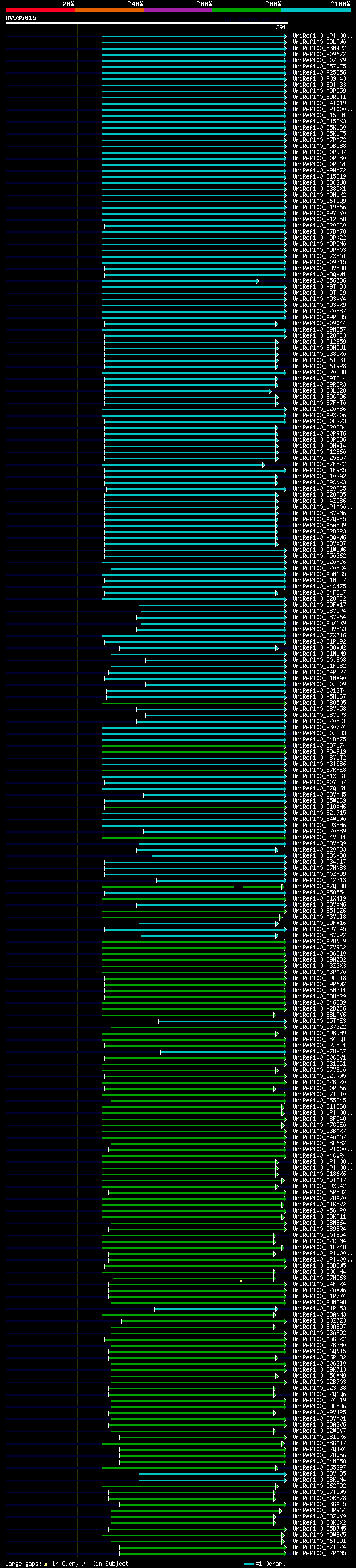356x1568 pixels.
Task: Select label UniRef100_Q38IX1
Action: click(x=319, y=189)
